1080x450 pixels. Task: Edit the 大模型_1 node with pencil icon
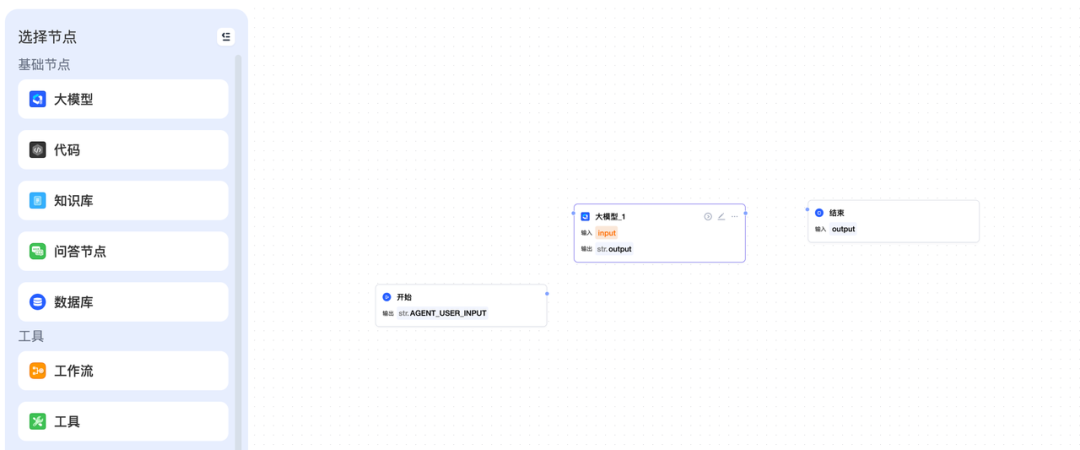tap(721, 216)
